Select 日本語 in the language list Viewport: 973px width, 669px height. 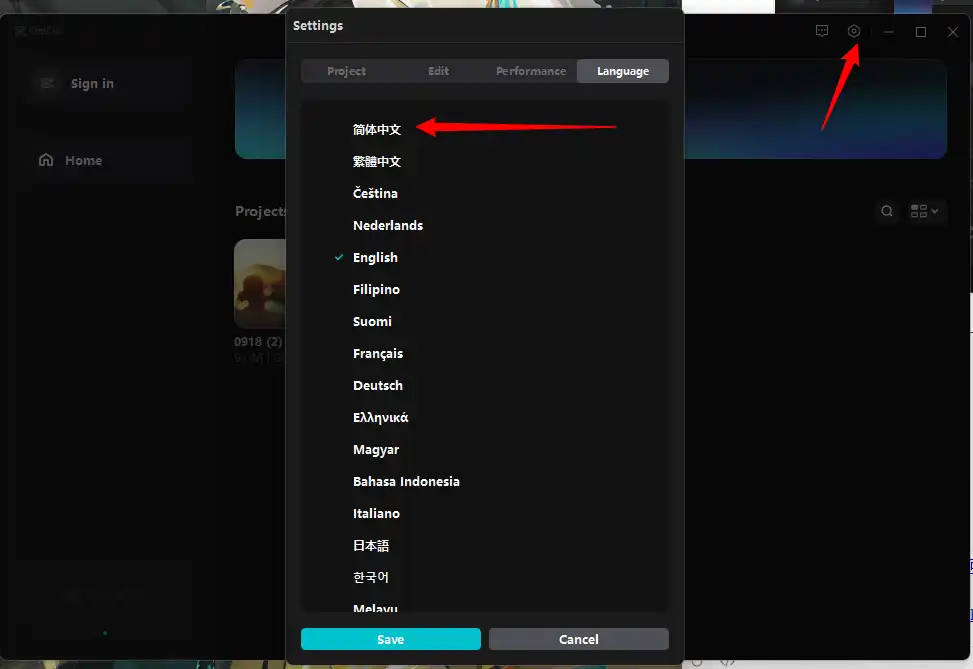371,545
